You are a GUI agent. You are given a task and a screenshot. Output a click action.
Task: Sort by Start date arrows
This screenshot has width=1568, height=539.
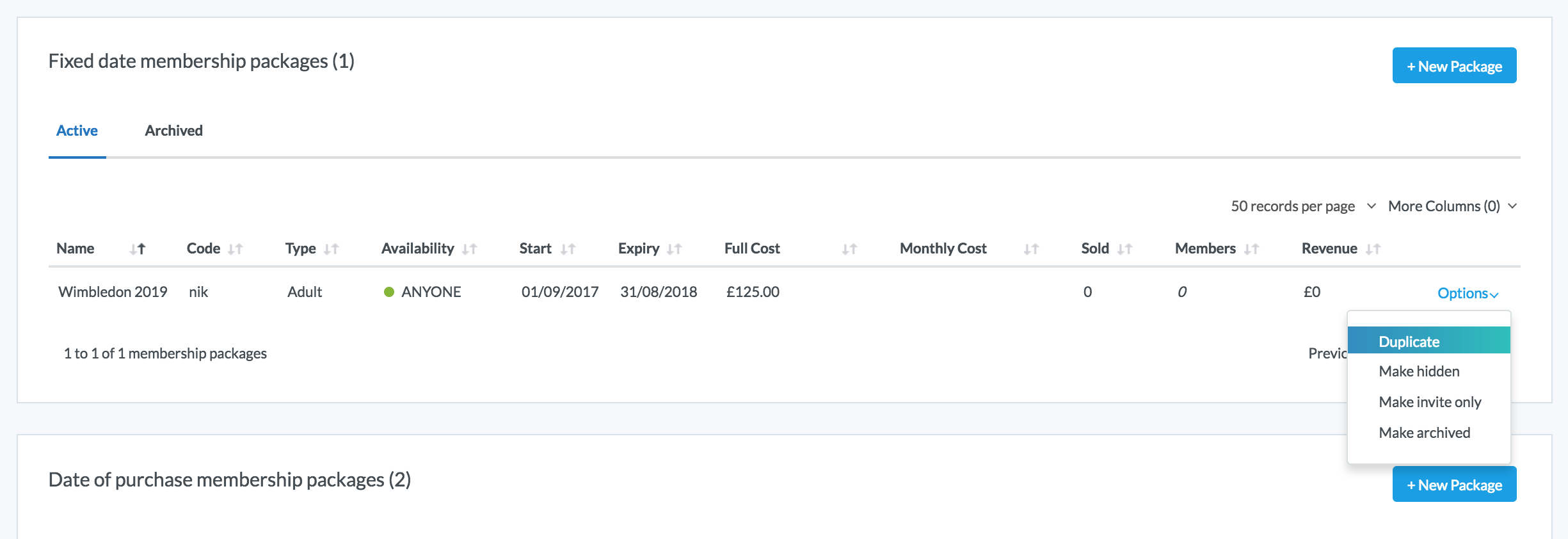[x=568, y=249]
